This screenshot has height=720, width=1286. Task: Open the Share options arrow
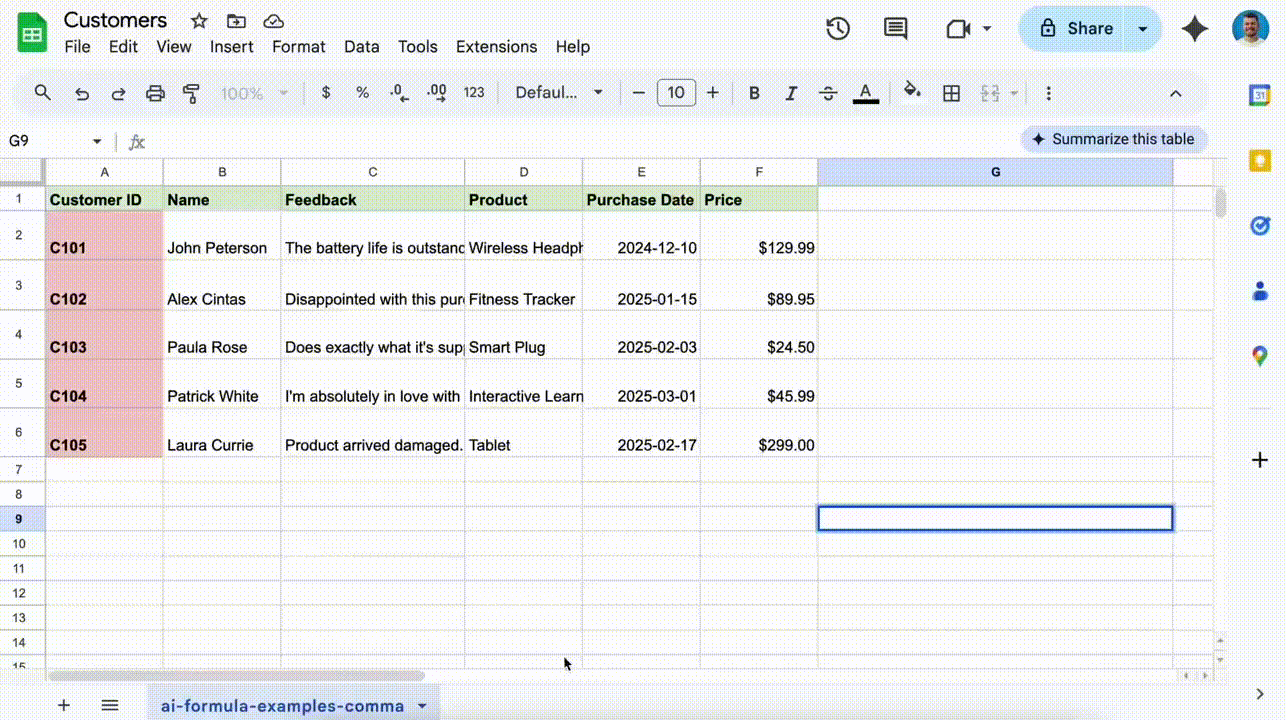[x=1143, y=29]
